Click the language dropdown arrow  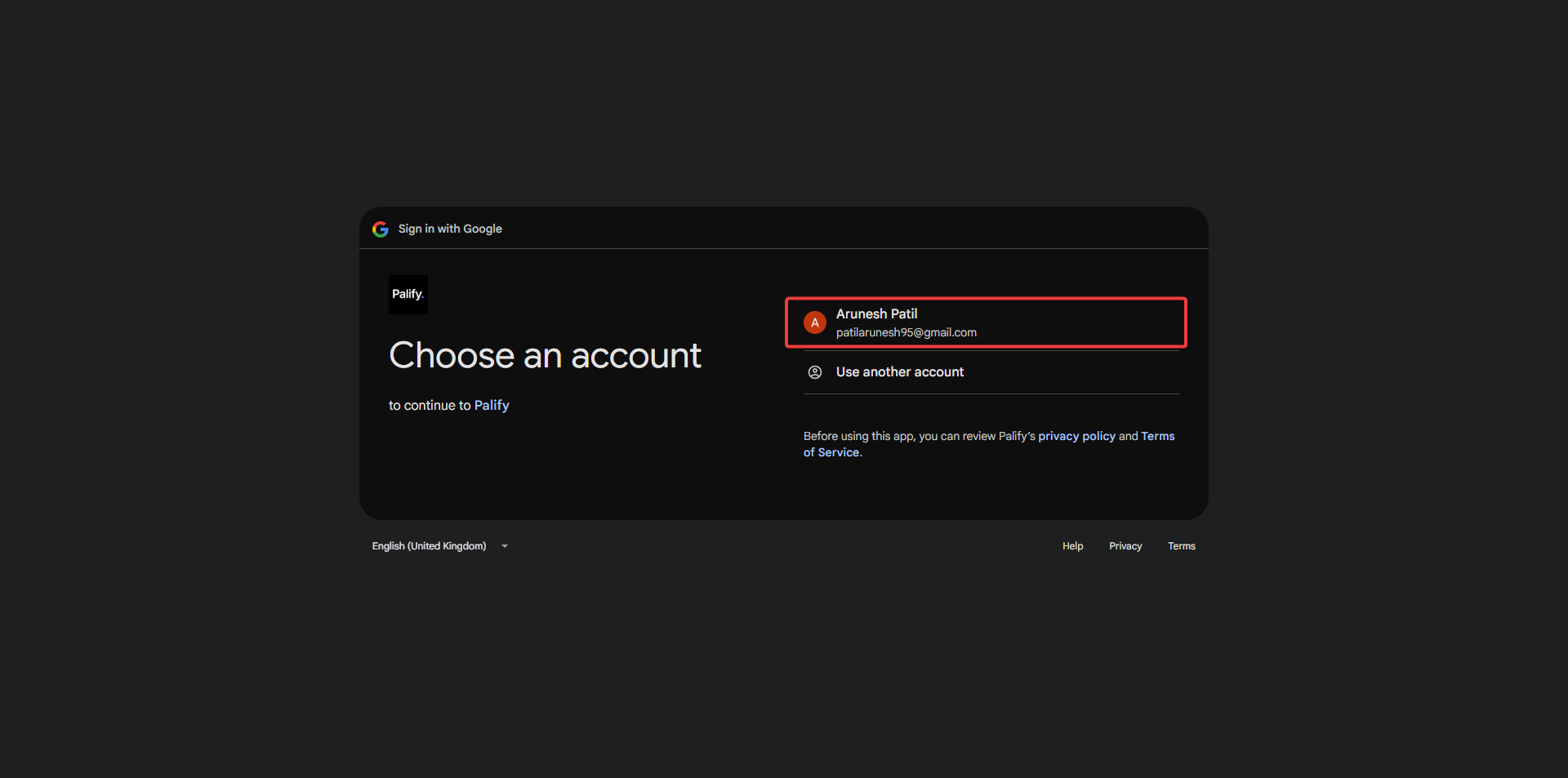pyautogui.click(x=505, y=546)
